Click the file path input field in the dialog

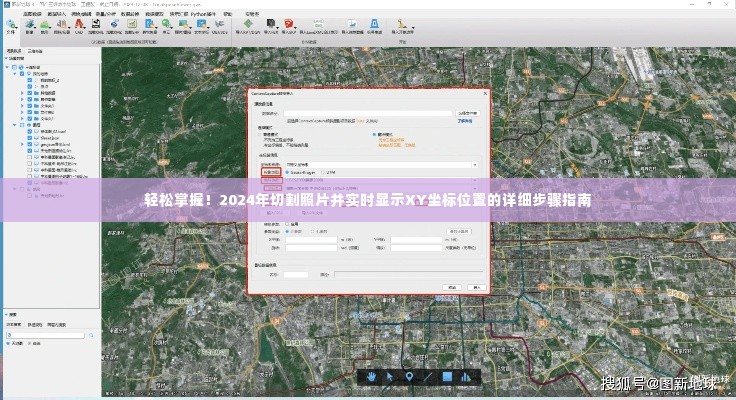coord(368,114)
